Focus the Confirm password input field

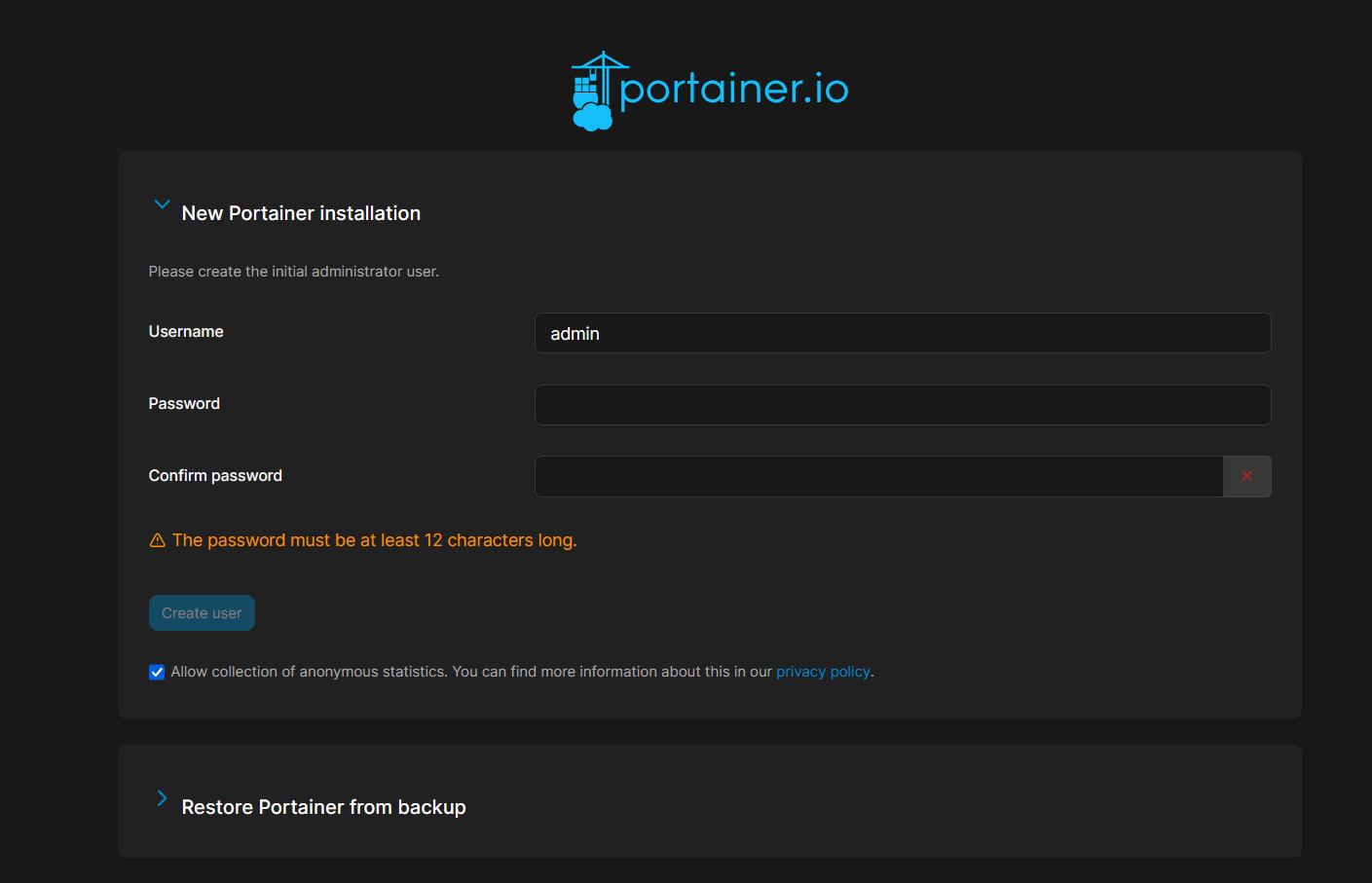tap(879, 476)
